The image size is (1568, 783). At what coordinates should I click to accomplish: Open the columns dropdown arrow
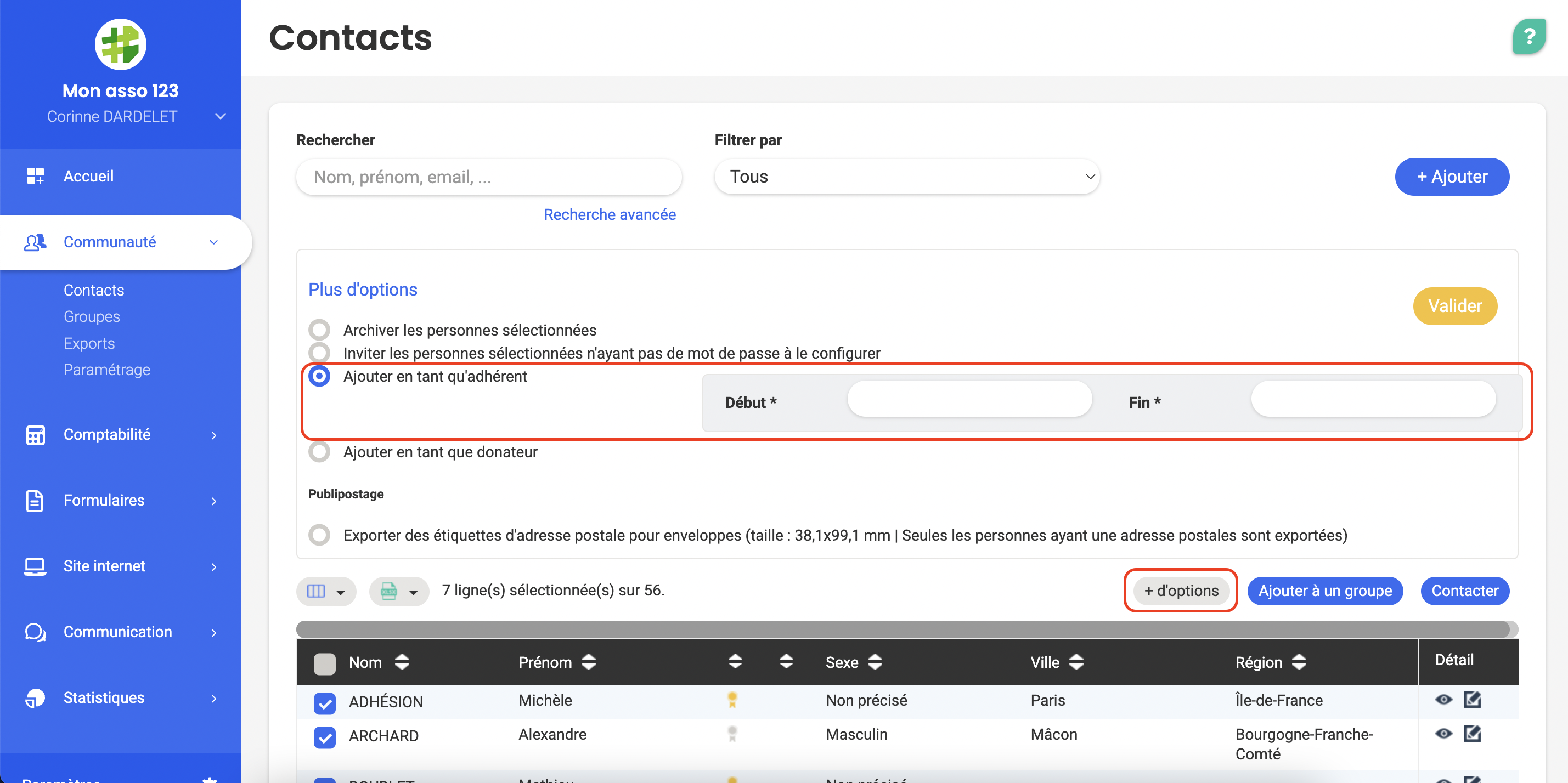pyautogui.click(x=341, y=592)
